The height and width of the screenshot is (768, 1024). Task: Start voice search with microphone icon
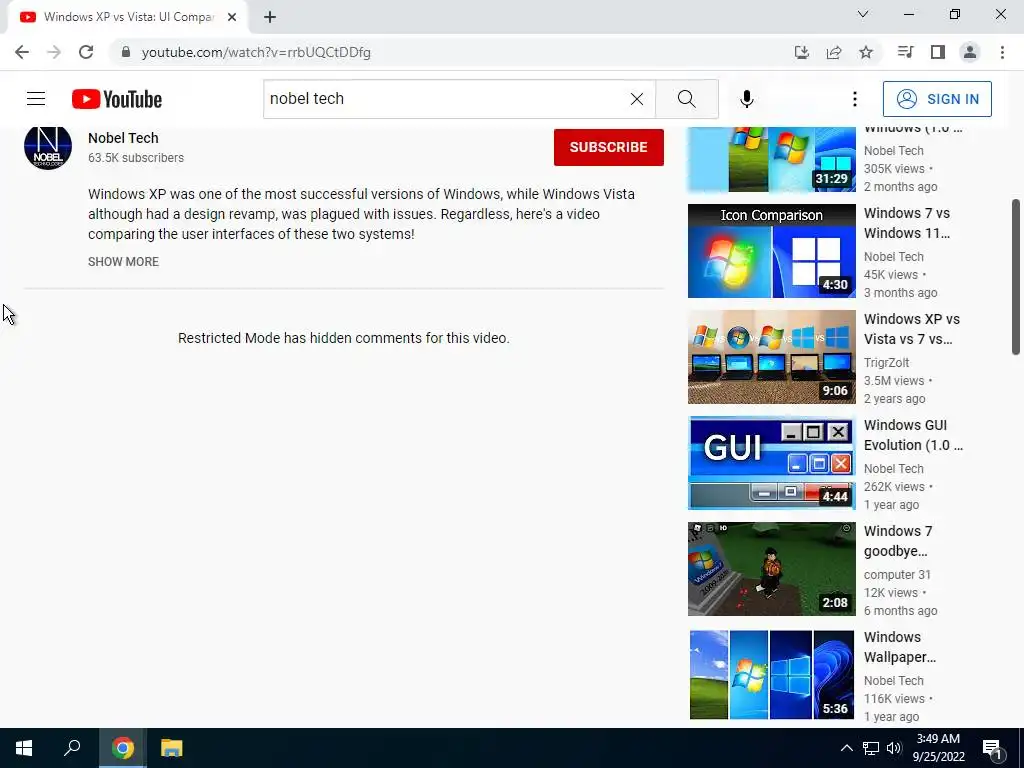[x=746, y=99]
